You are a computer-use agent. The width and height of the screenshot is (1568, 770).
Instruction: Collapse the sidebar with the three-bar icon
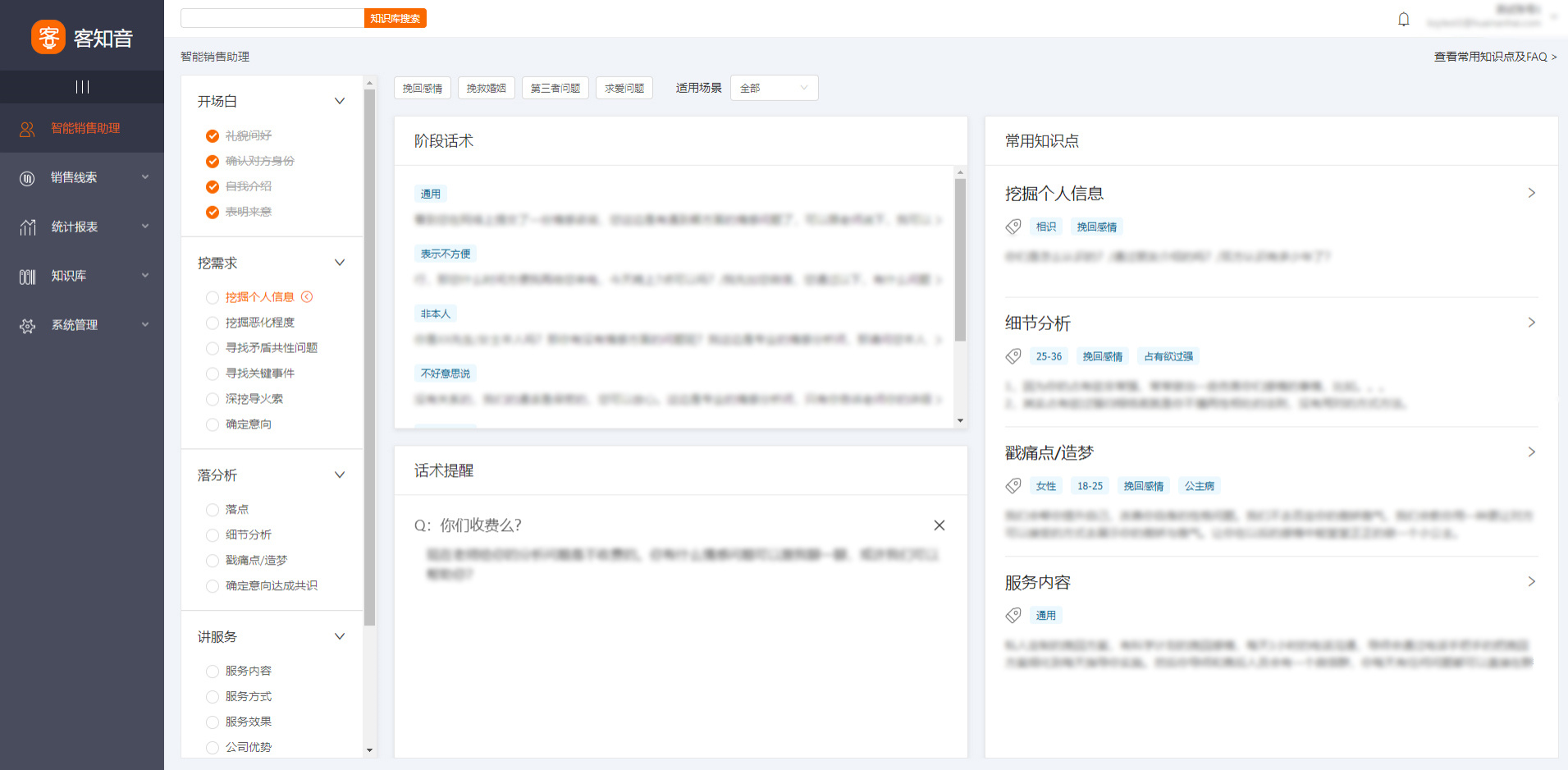(82, 87)
